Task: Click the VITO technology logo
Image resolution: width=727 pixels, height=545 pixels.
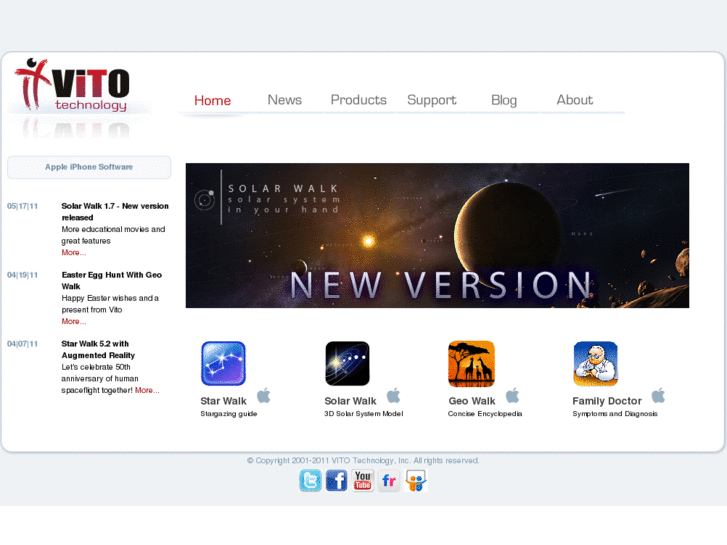Action: pos(73,85)
